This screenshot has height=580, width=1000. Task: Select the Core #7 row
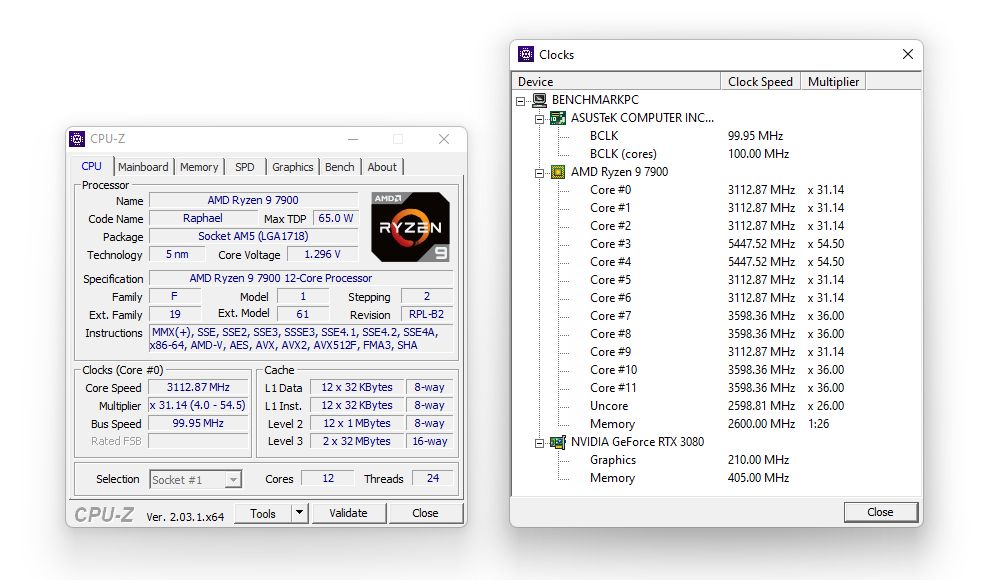(x=717, y=315)
